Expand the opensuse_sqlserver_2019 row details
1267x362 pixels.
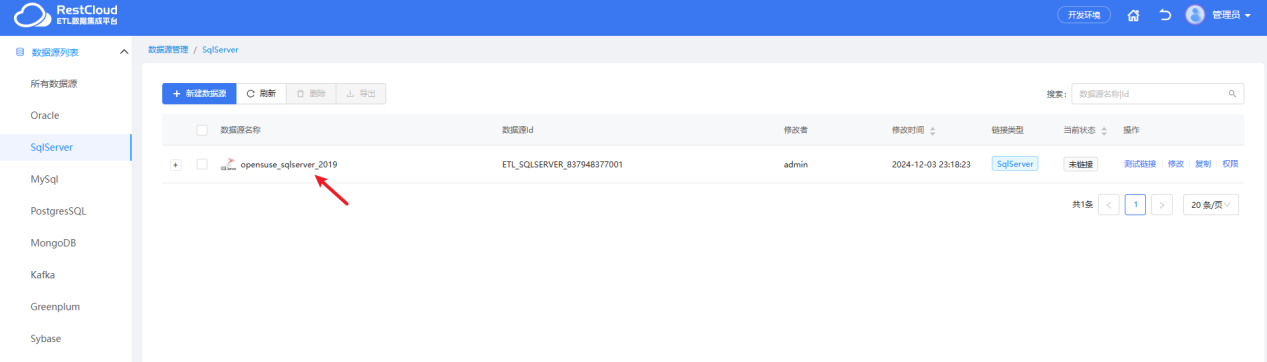176,164
